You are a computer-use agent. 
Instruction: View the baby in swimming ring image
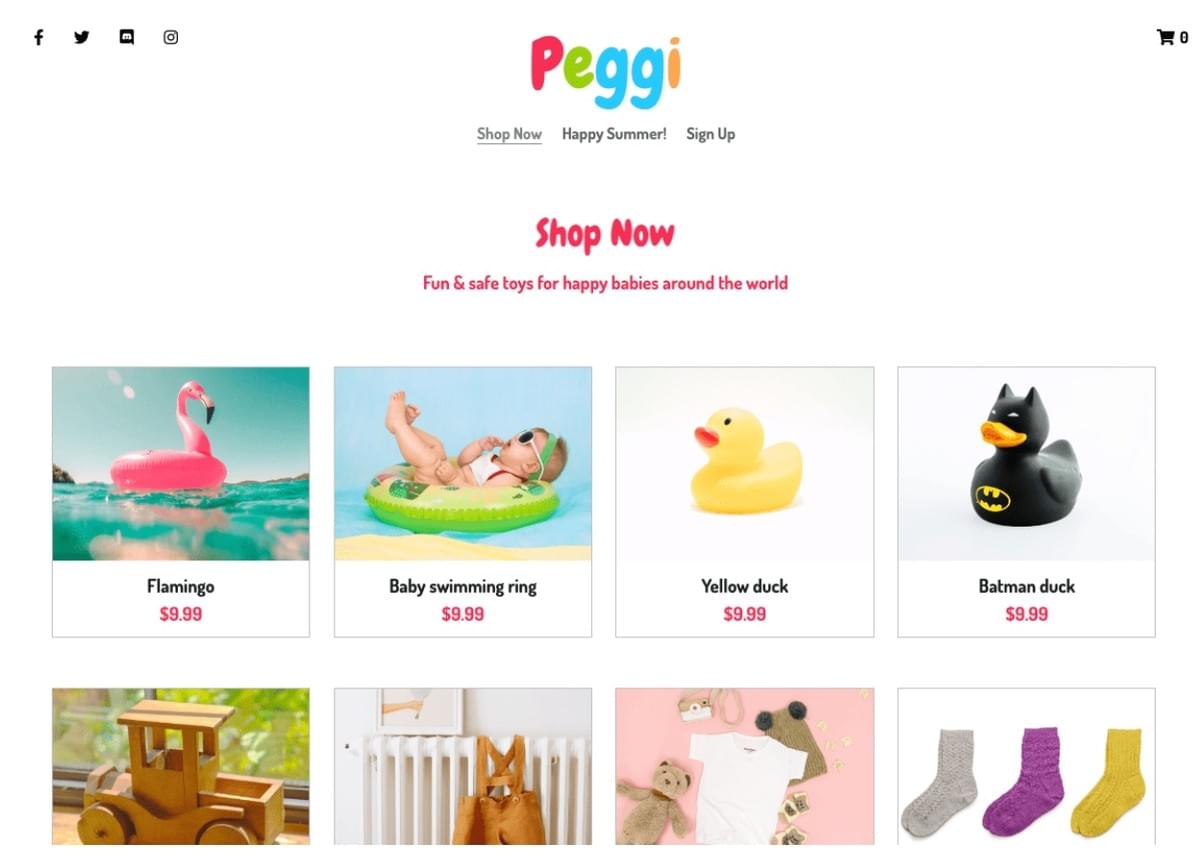tap(463, 464)
